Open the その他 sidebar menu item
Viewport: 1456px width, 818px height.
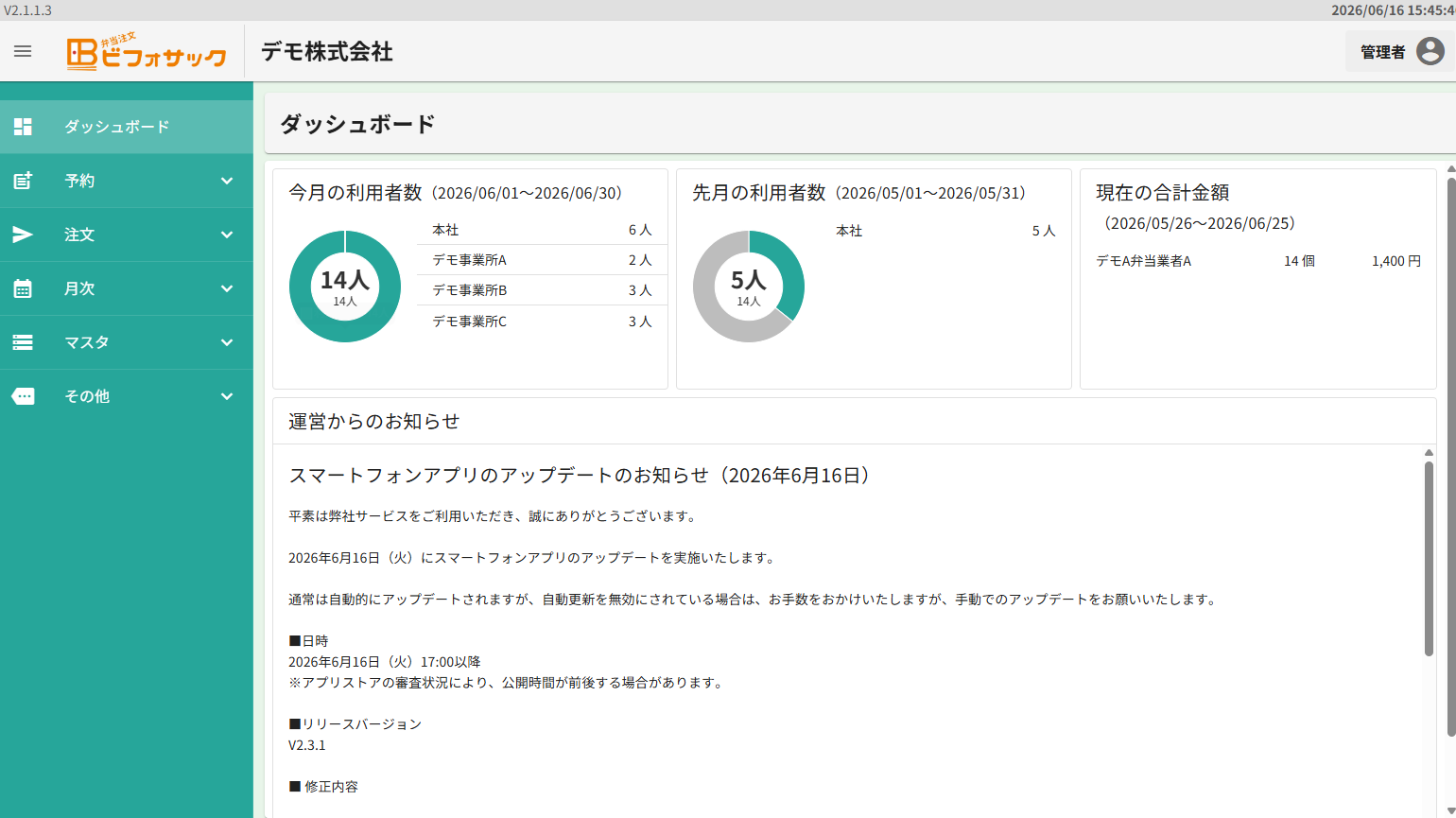[127, 396]
